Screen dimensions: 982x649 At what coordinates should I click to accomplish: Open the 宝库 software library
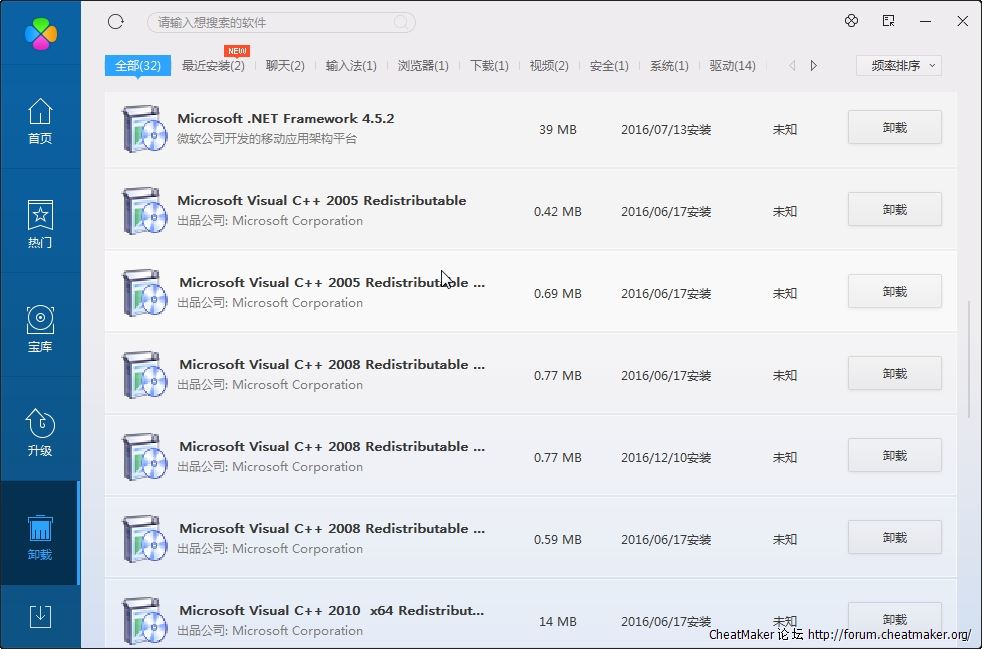40,329
